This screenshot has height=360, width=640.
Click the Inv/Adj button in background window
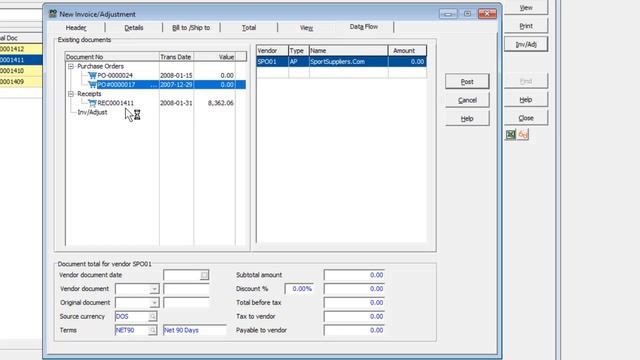tap(526, 44)
